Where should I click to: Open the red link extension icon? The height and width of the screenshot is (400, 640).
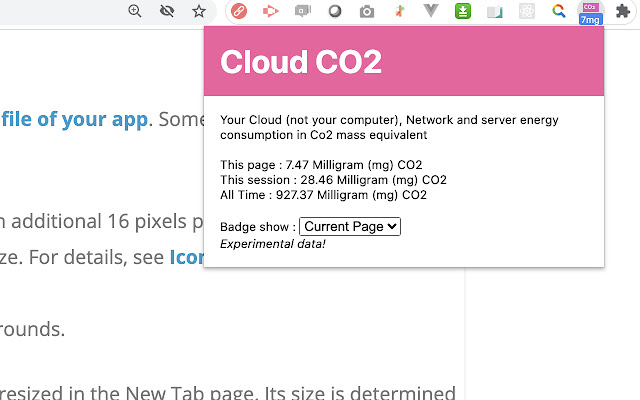tap(239, 11)
